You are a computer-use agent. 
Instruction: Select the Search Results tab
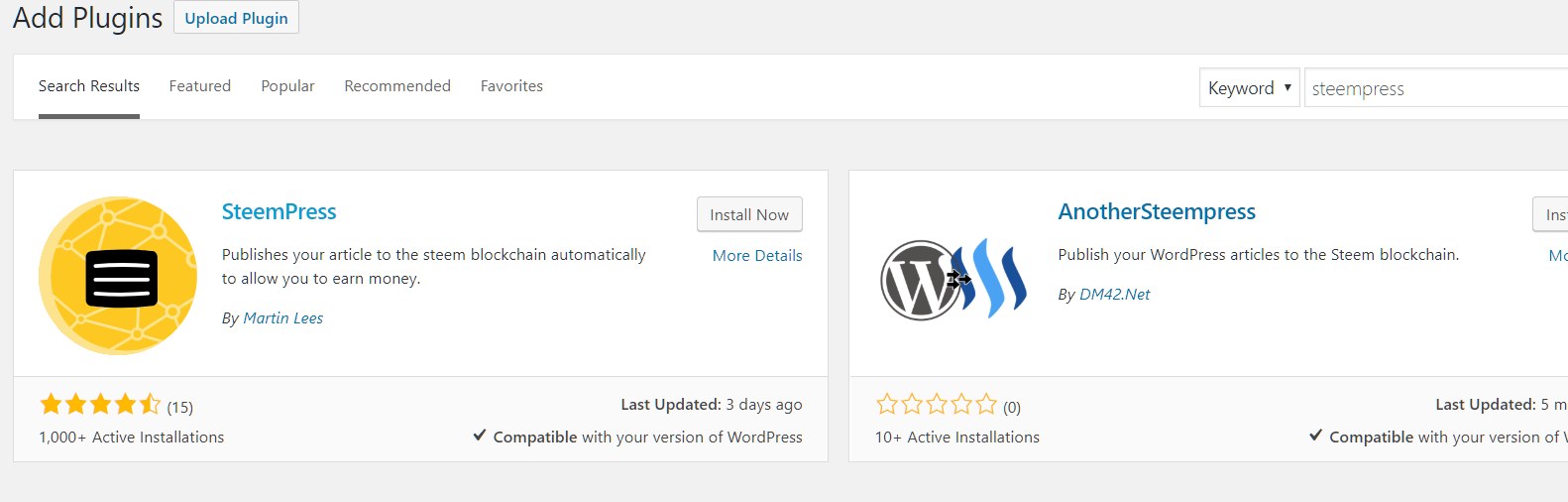click(x=89, y=86)
